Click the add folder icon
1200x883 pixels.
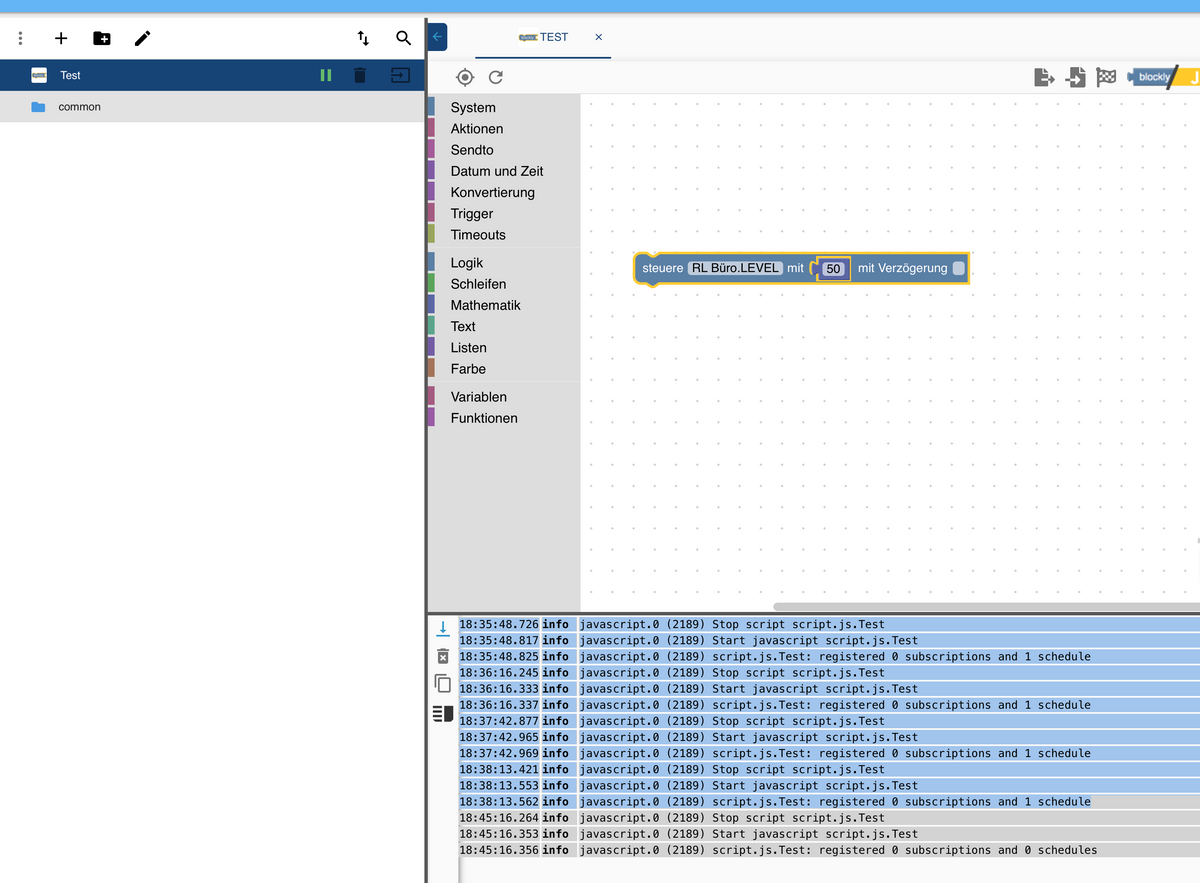pyautogui.click(x=102, y=38)
